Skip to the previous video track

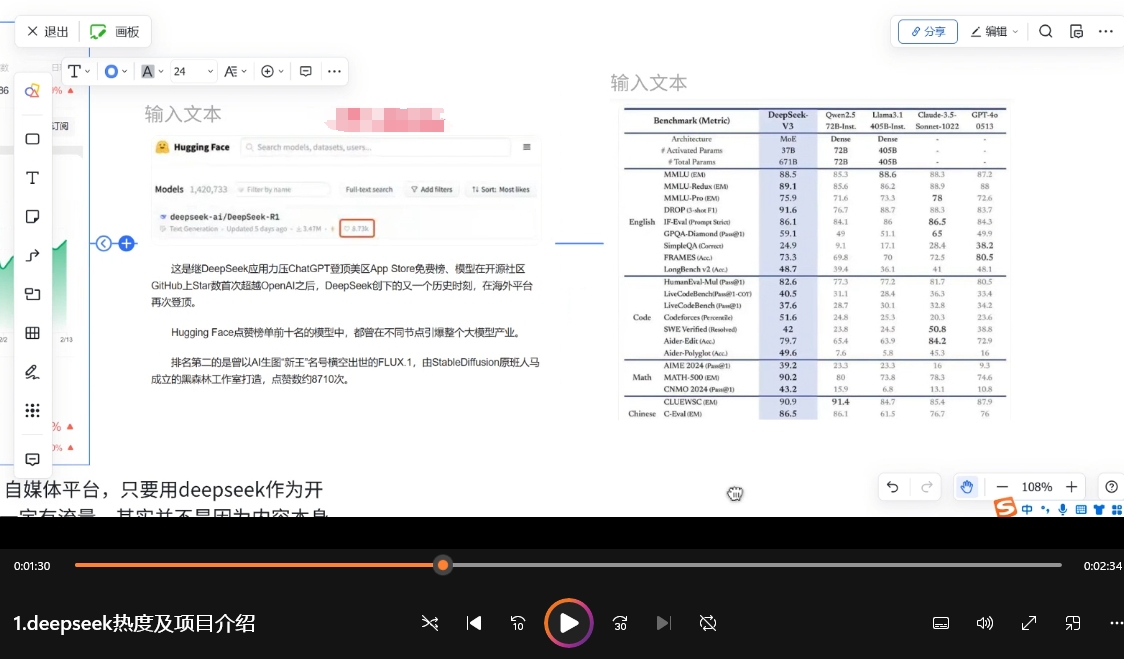(x=474, y=623)
